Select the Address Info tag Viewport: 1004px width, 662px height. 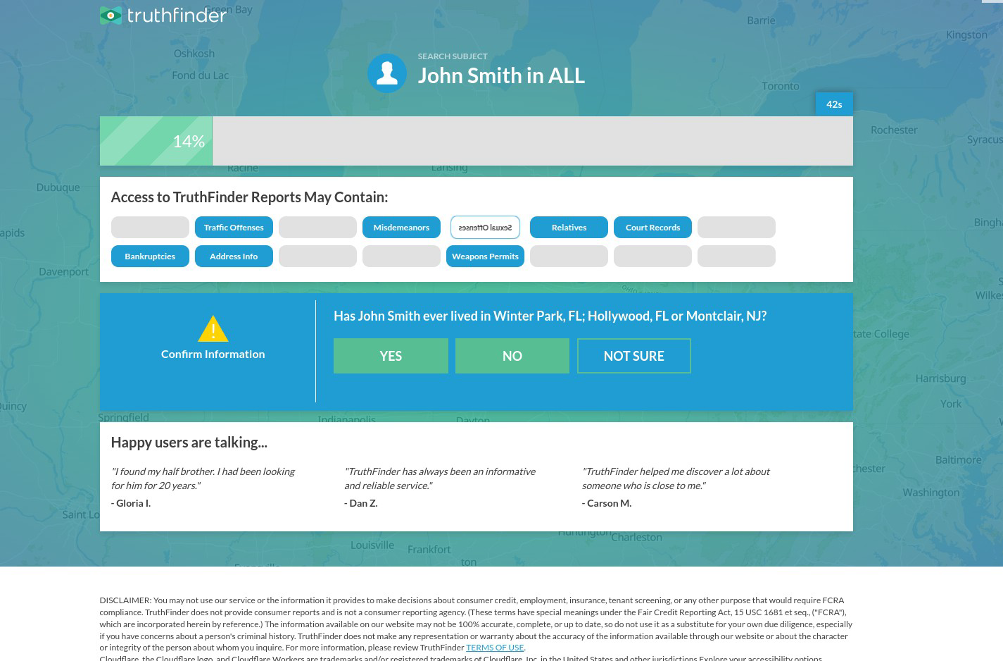tap(234, 257)
